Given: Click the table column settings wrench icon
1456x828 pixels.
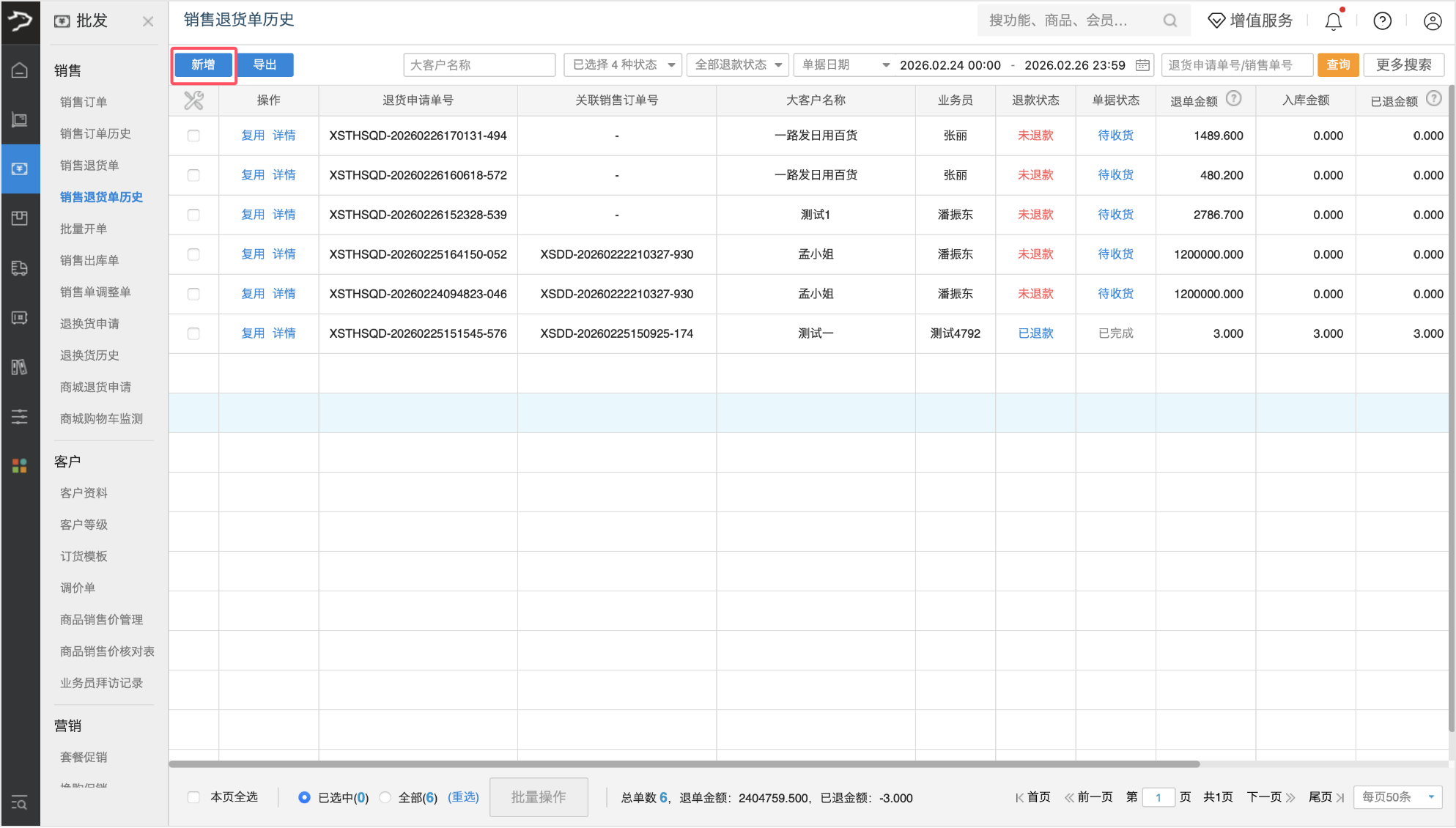Looking at the screenshot, I should 193,100.
